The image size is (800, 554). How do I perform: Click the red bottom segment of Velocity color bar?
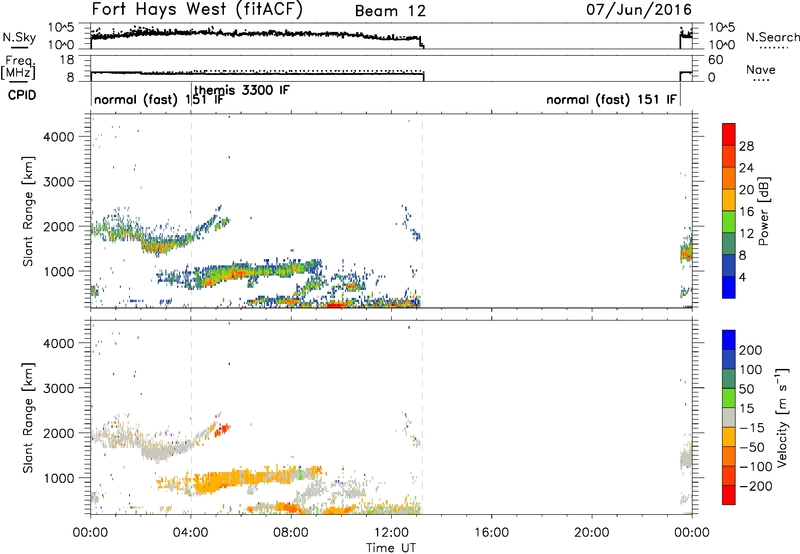coord(729,495)
